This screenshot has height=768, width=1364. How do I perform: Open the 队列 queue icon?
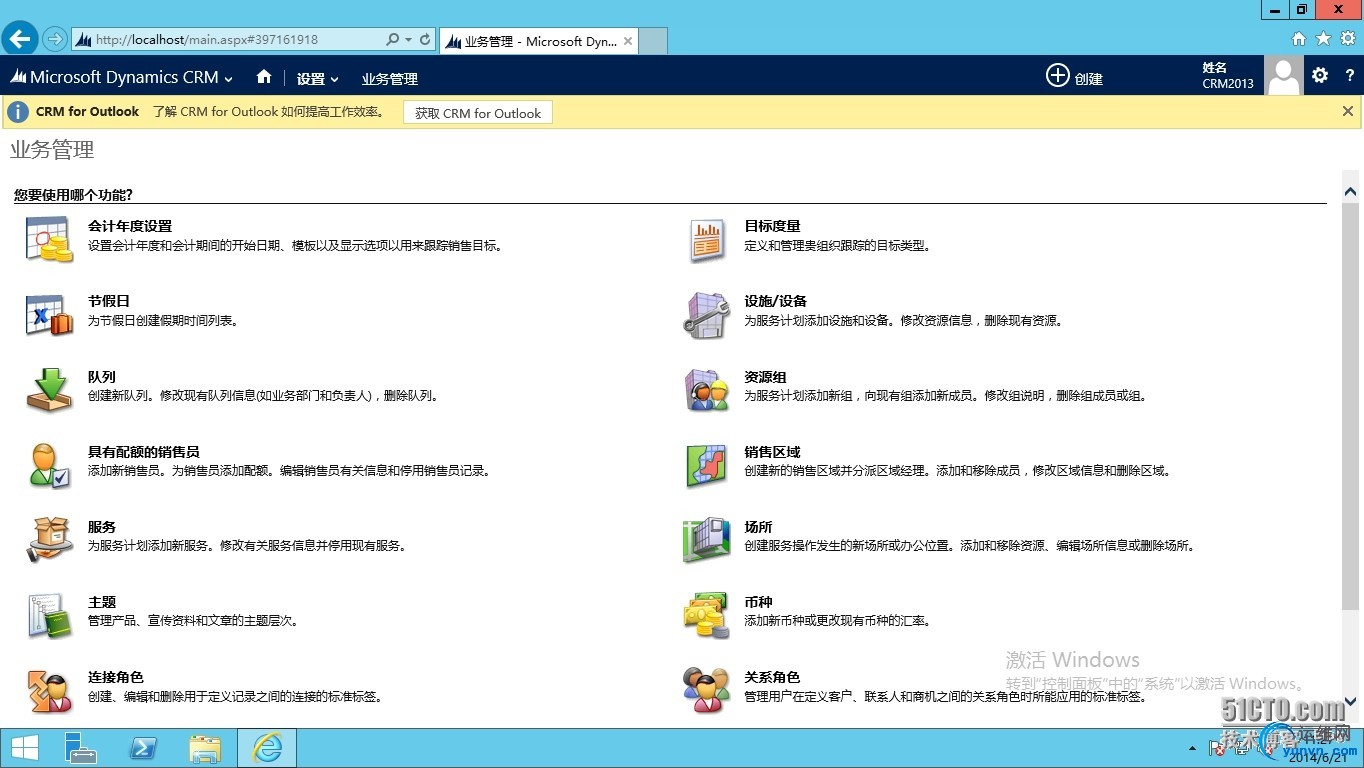pos(49,389)
